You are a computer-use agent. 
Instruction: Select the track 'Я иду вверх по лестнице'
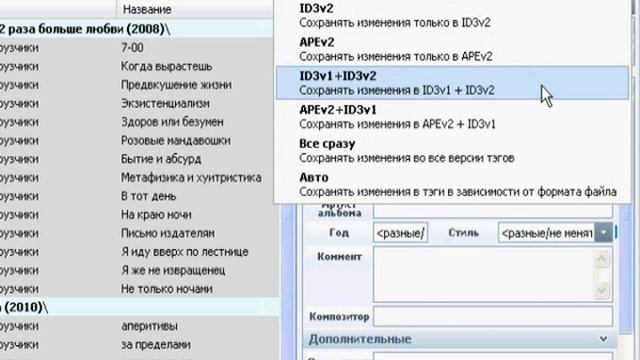coord(184,252)
